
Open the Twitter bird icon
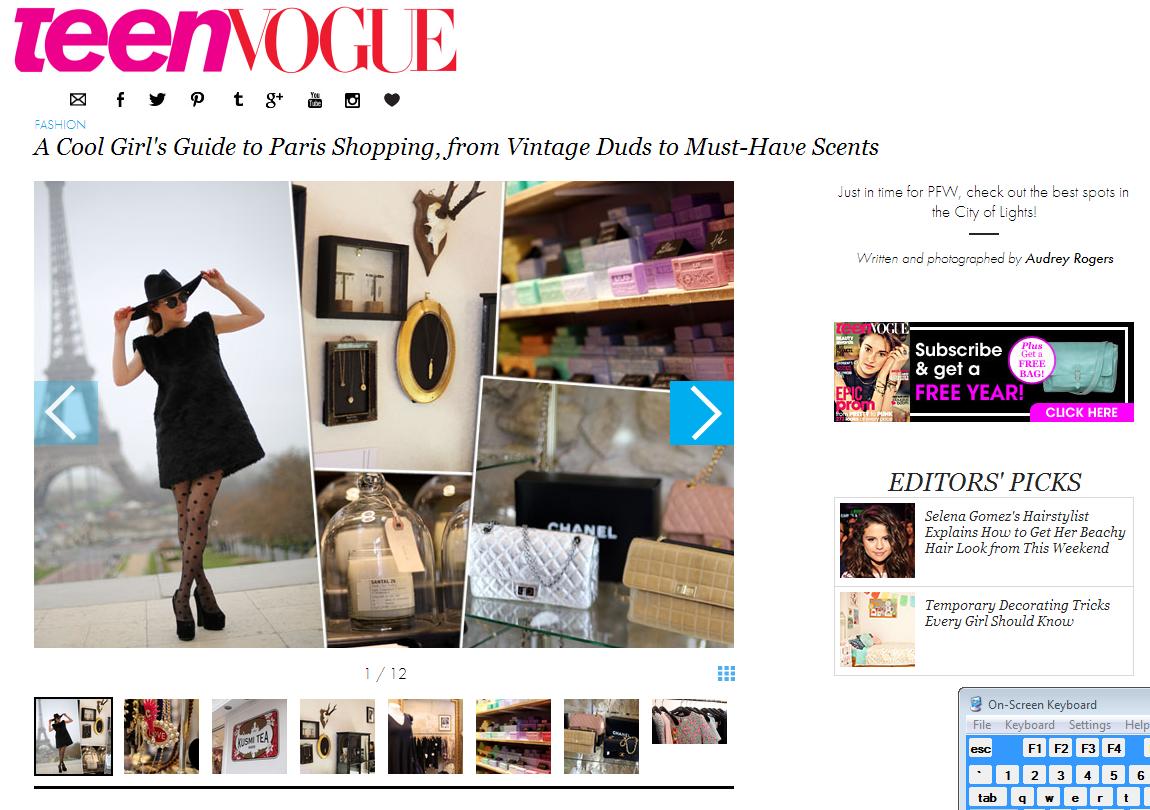tap(157, 100)
